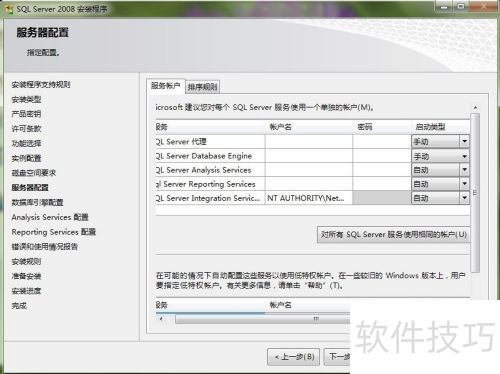Maximize the SQL Server 2008 setup window
Image resolution: width=500 pixels, height=374 pixels.
point(461,6)
